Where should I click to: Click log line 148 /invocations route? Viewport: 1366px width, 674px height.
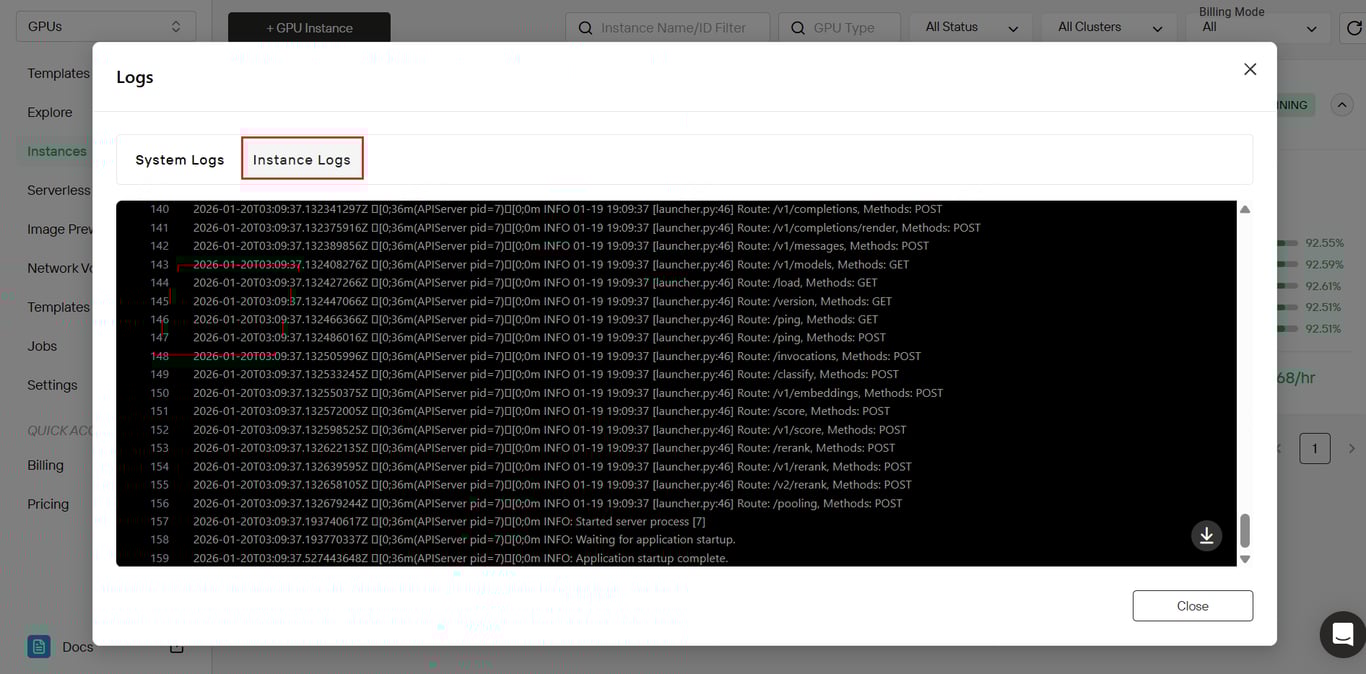point(557,356)
